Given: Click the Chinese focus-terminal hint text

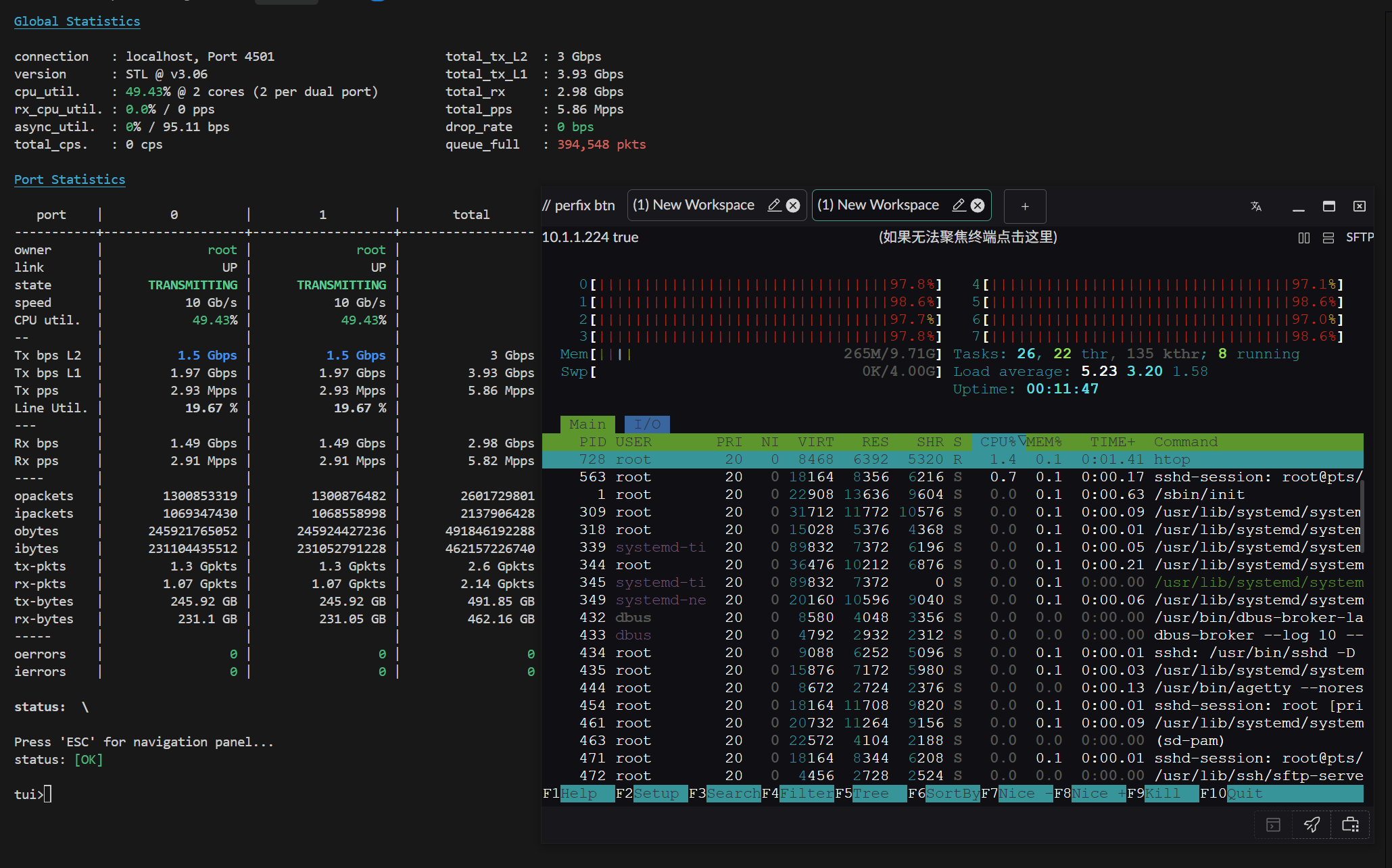Looking at the screenshot, I should pos(967,237).
